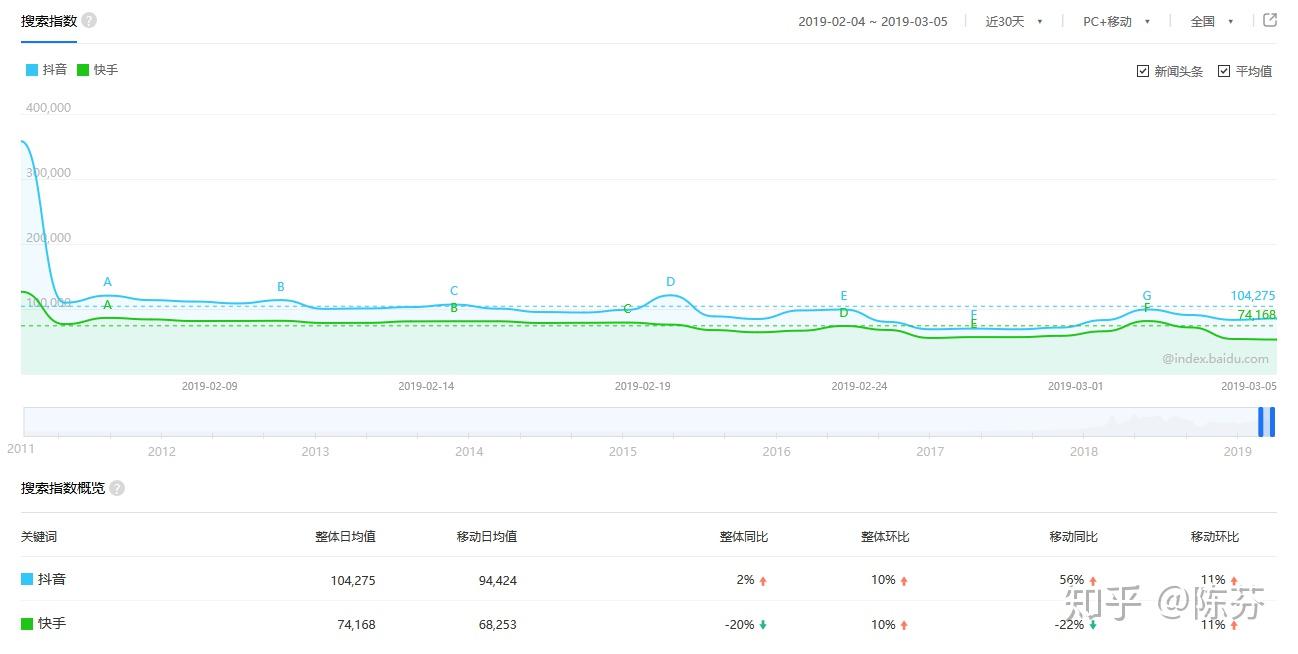Toggle the 新闻头条 checkbox
The height and width of the screenshot is (654, 1298).
pos(1143,71)
